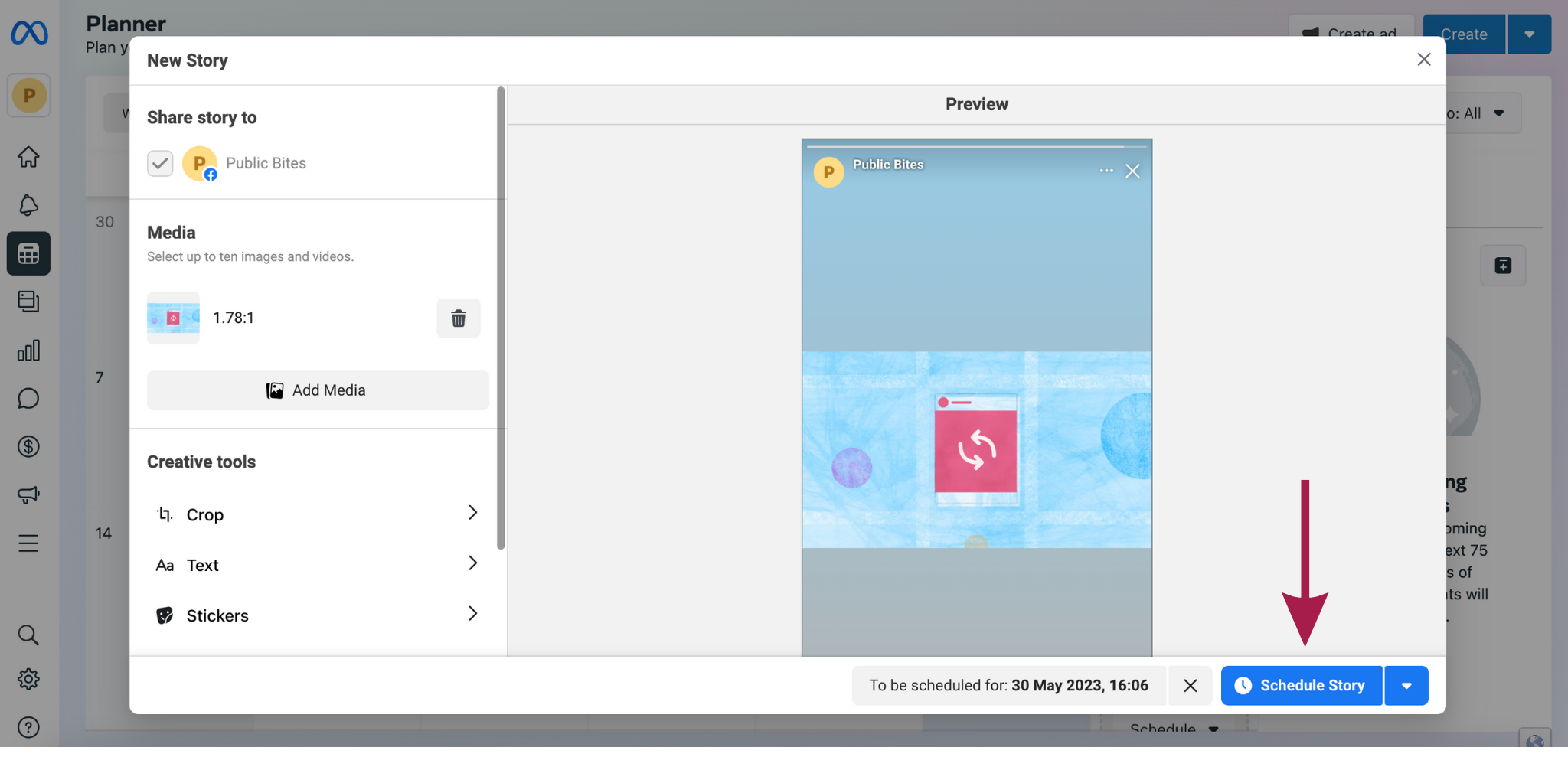Open Ads megaphone icon in the sidebar
Screen dimensions: 1568x757
[x=28, y=494]
